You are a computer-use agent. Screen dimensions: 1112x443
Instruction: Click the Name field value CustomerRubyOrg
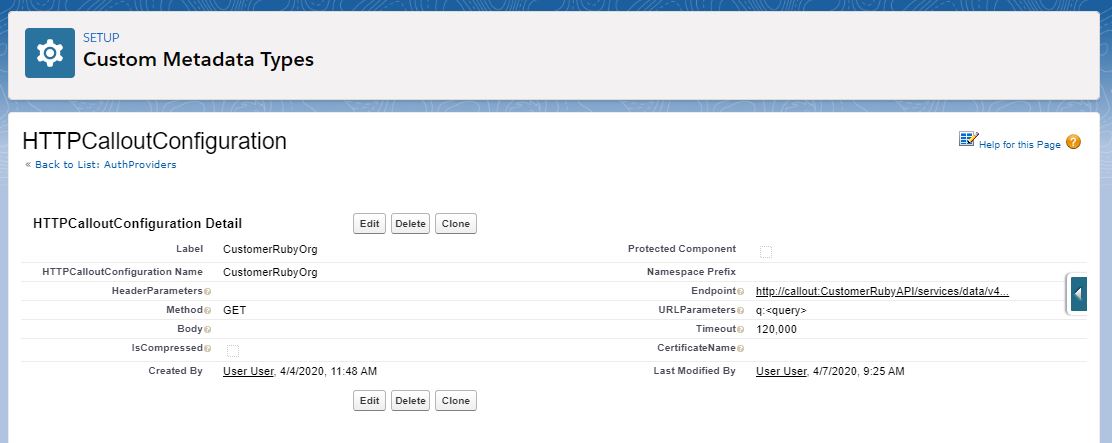click(x=270, y=272)
